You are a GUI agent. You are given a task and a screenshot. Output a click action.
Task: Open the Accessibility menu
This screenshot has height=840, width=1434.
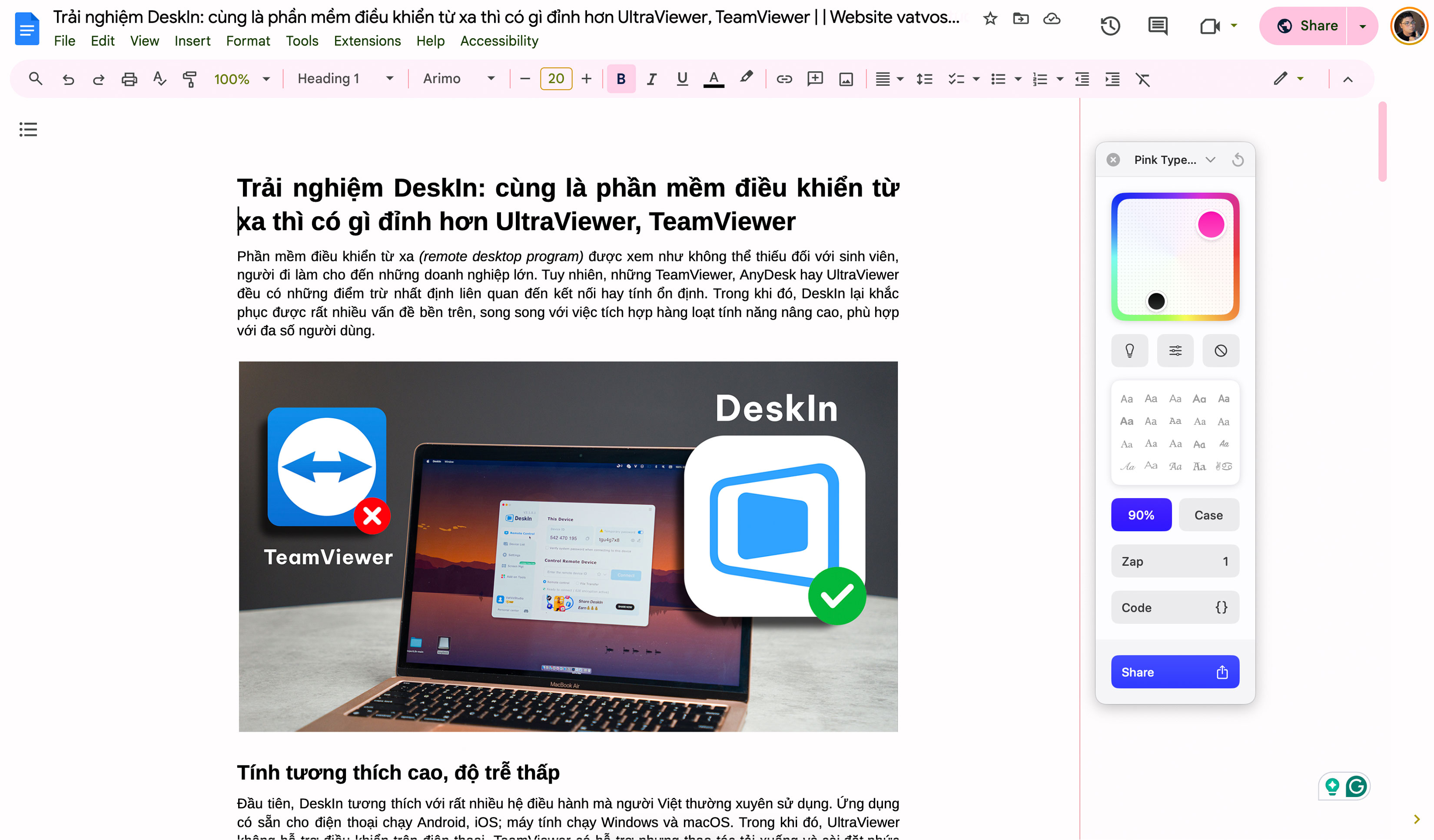pos(499,41)
